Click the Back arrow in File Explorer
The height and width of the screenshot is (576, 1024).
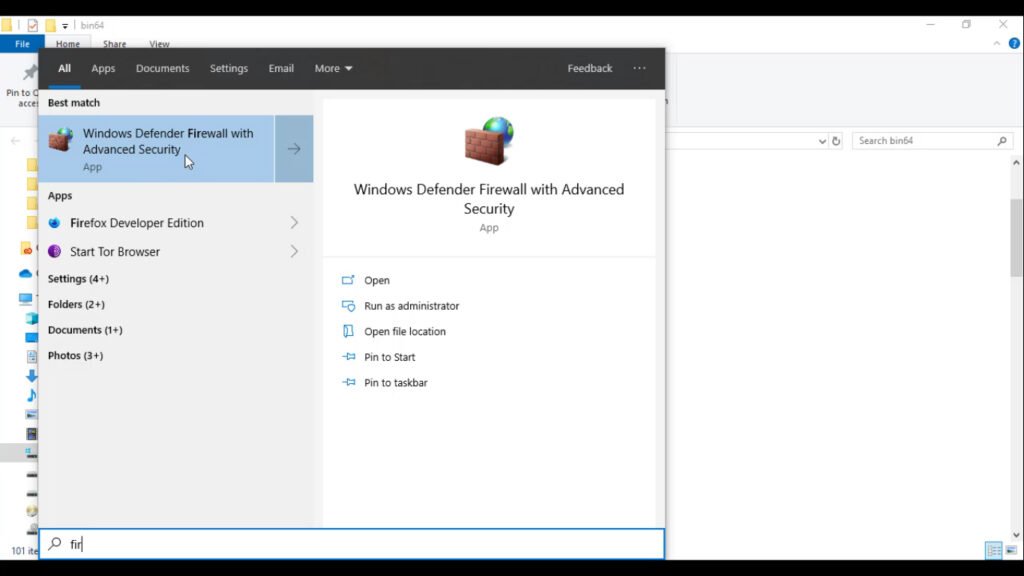[x=15, y=140]
